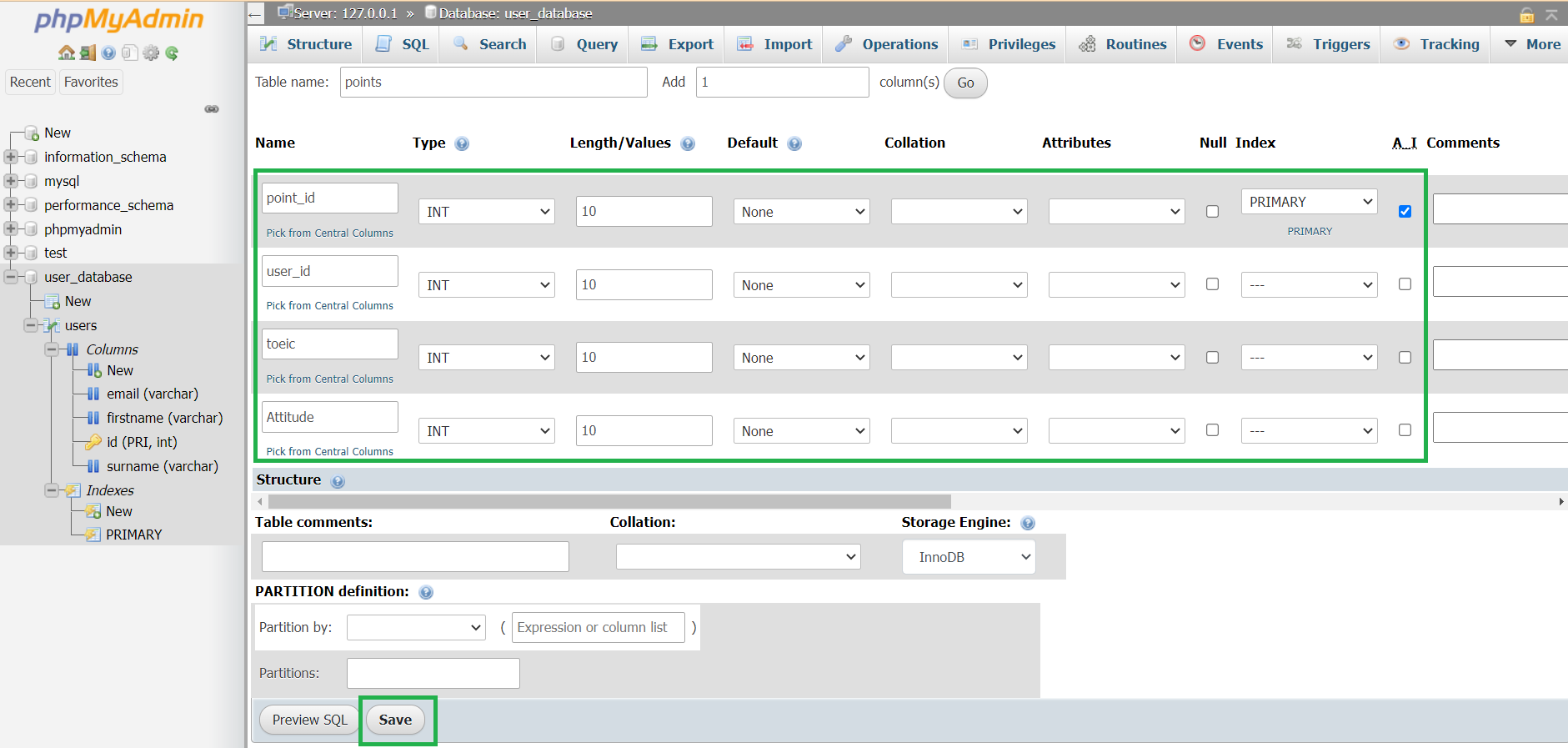
Task: Click help icon next to Storage Engine
Action: click(1028, 523)
